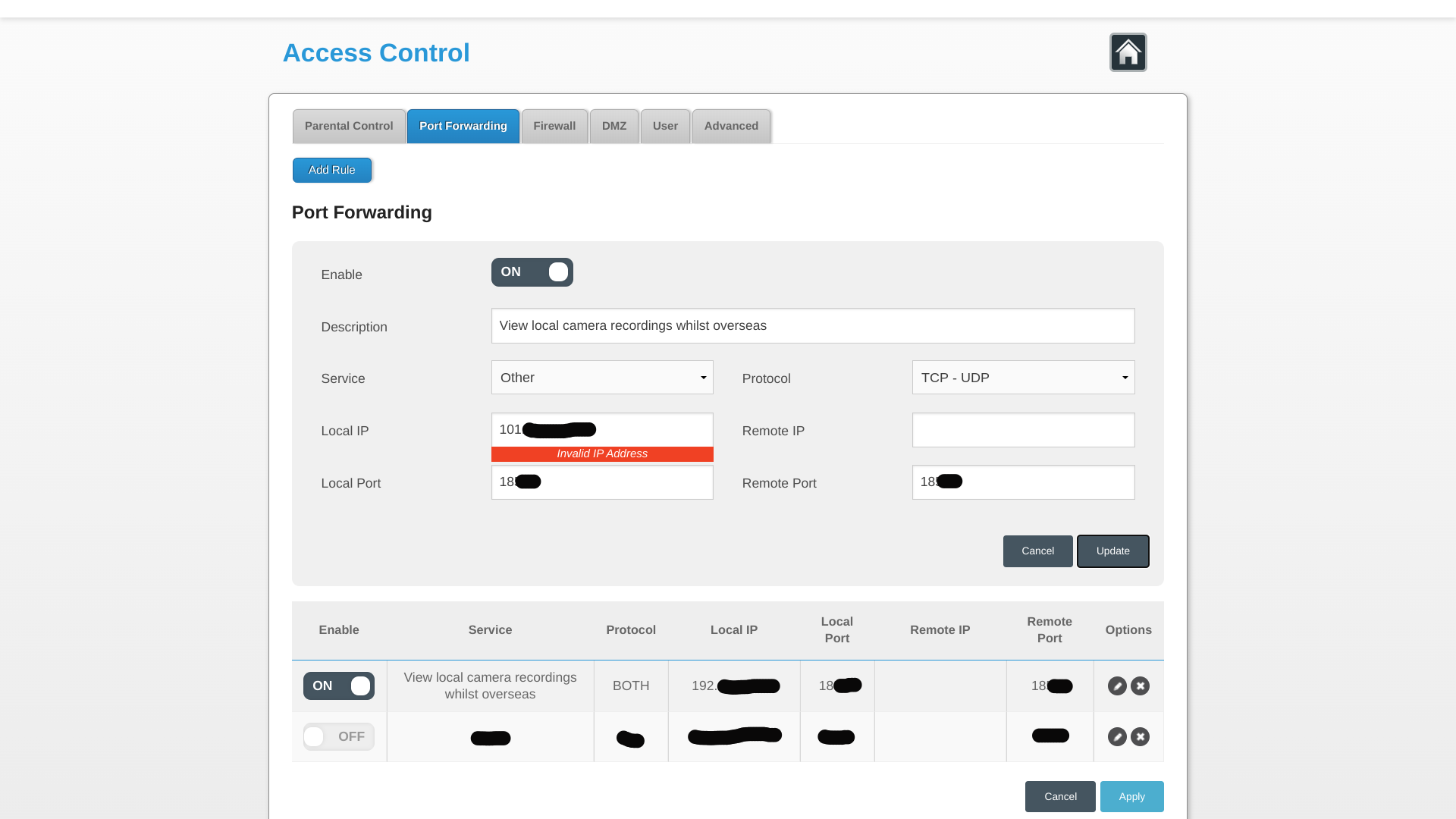The height and width of the screenshot is (819, 1456).
Task: Edit the disabled second rule via pencil icon
Action: click(x=1117, y=737)
